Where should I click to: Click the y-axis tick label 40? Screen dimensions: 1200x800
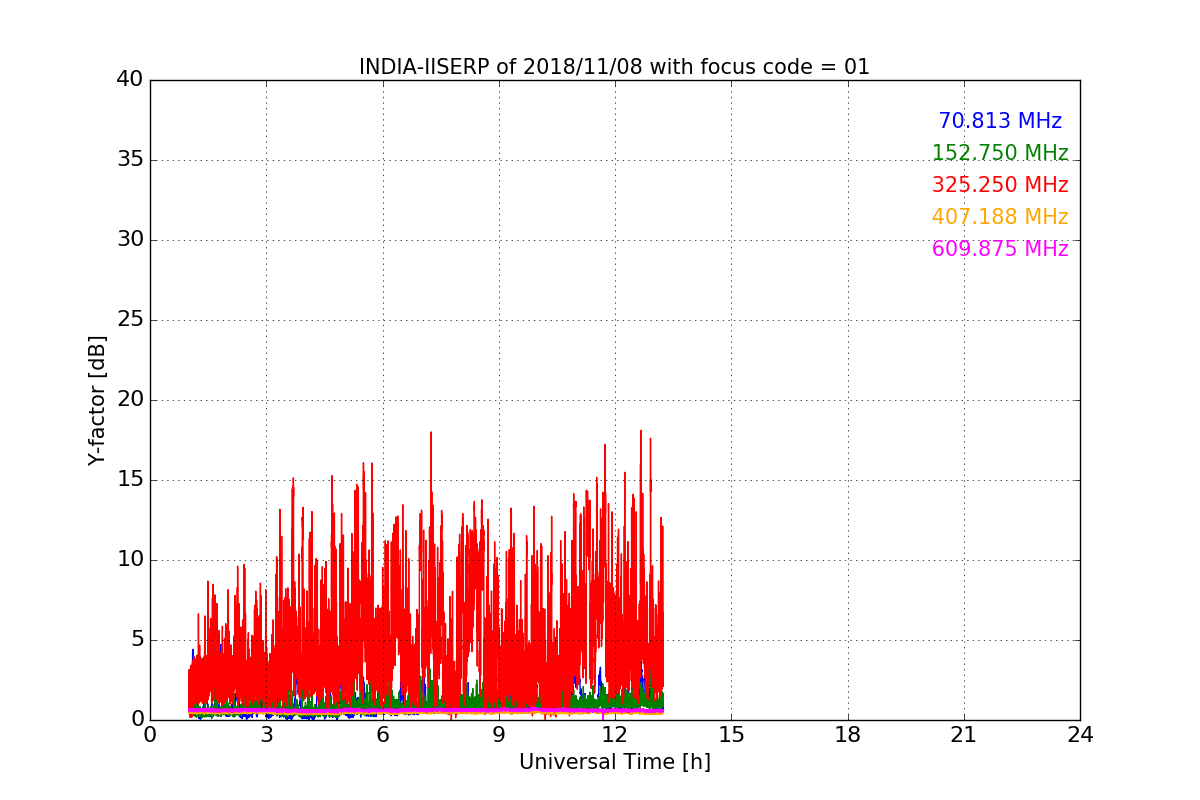[x=129, y=80]
